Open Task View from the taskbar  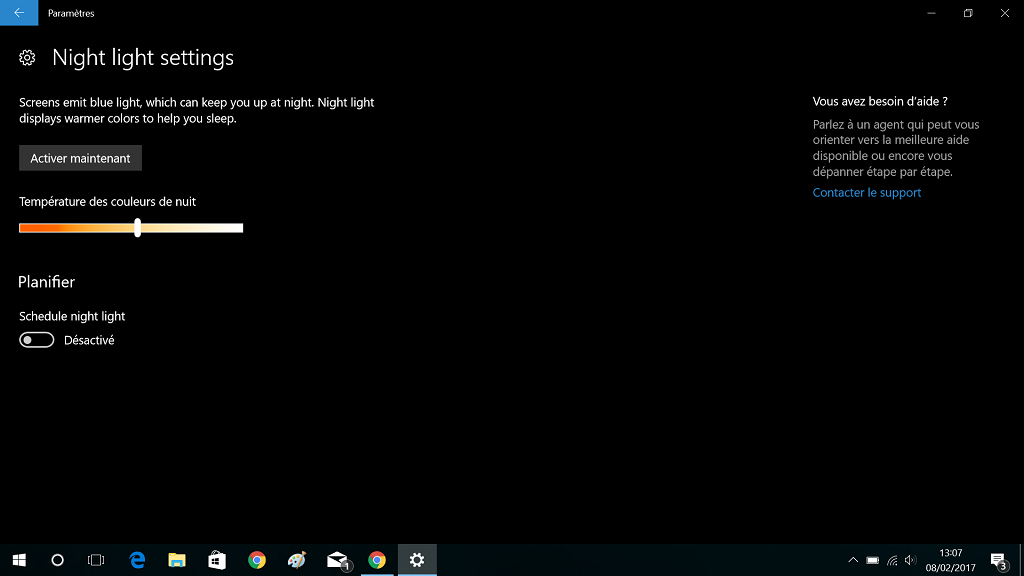coord(96,560)
